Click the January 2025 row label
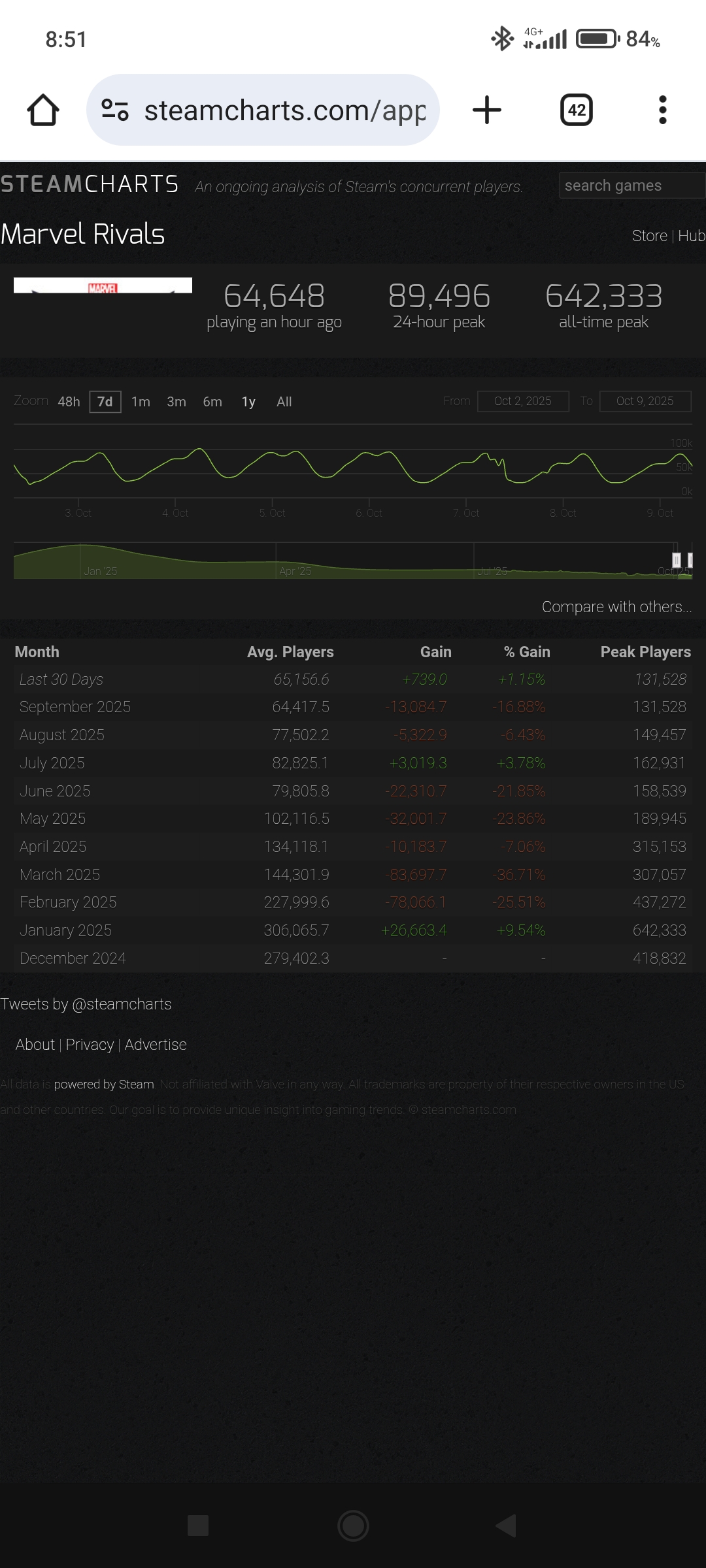The width and height of the screenshot is (706, 1568). 65,930
